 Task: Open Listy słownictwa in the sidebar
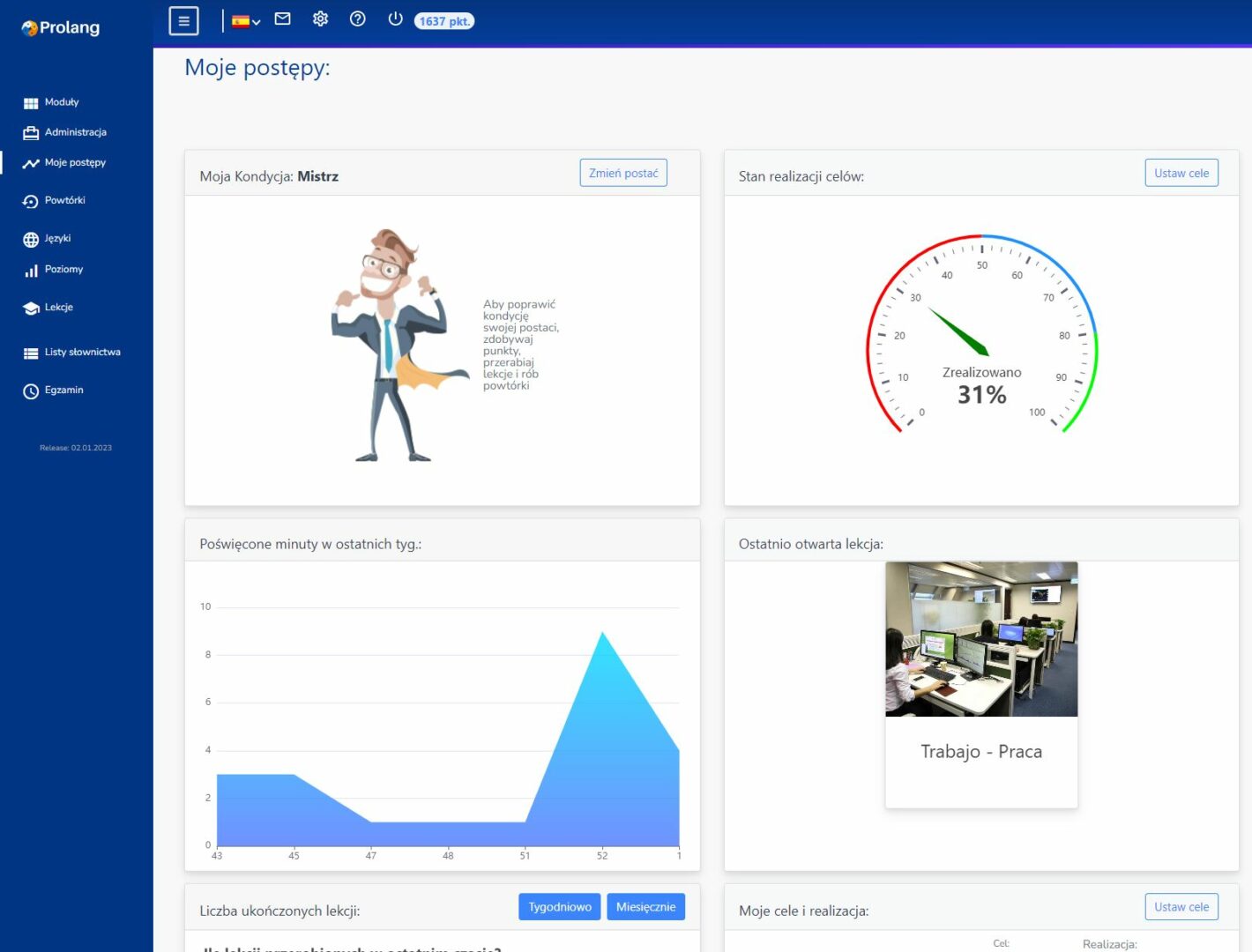(x=82, y=353)
